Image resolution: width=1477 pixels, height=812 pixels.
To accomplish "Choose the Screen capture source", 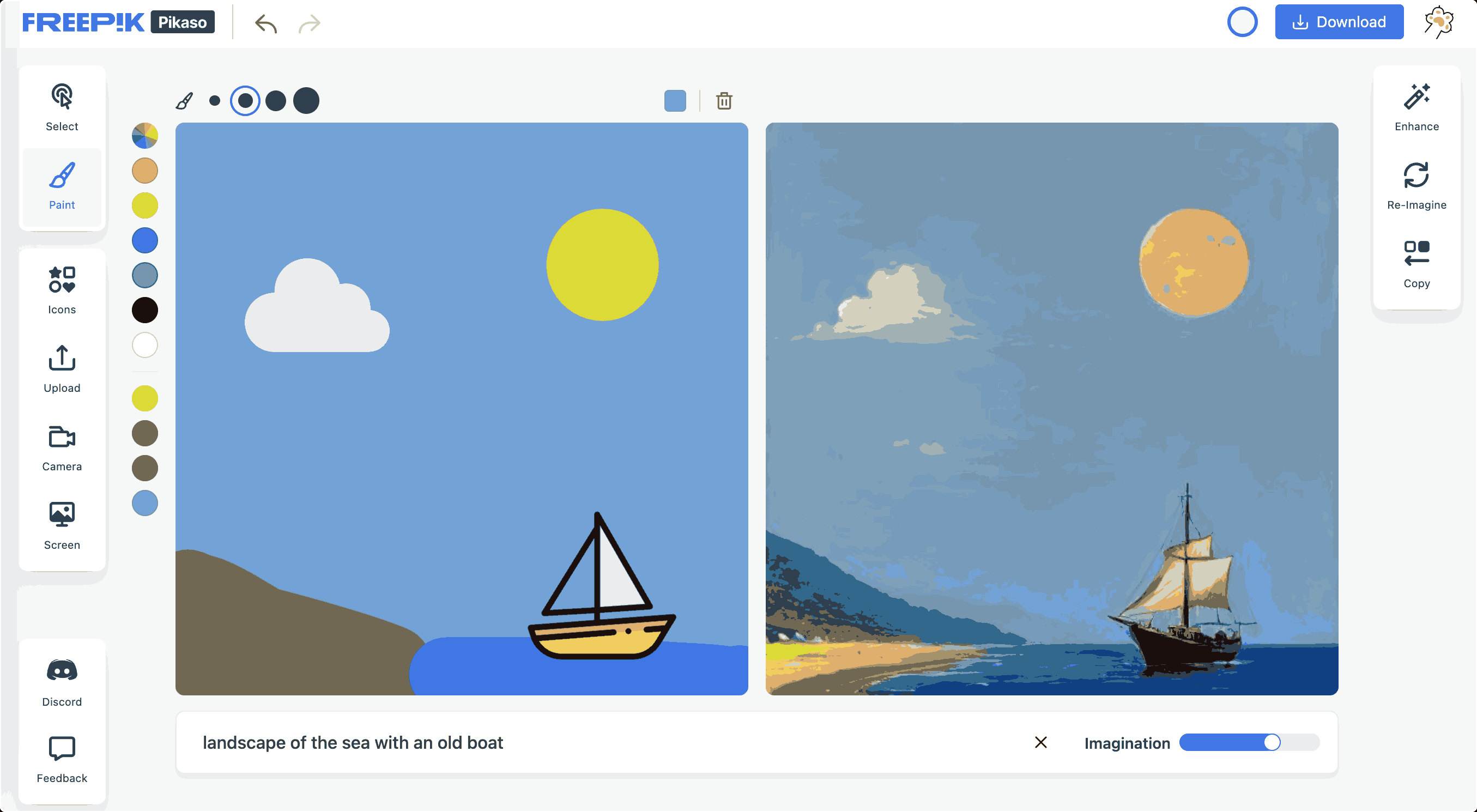I will 62,526.
